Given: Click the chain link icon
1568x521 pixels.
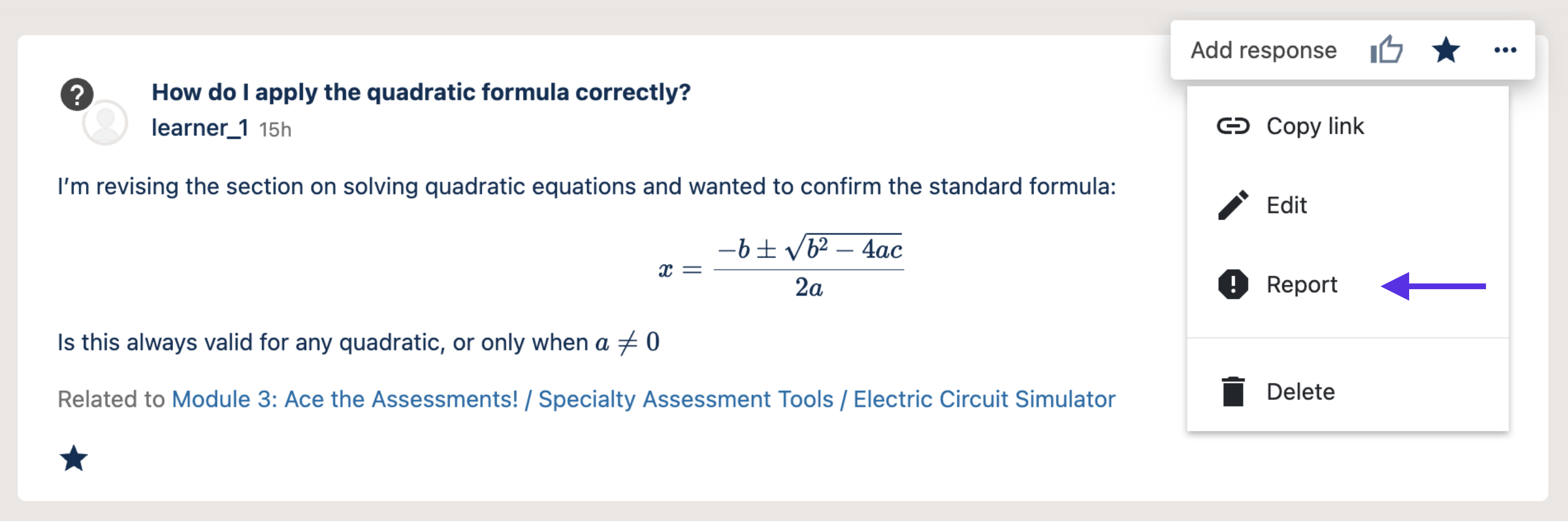Looking at the screenshot, I should (1232, 126).
